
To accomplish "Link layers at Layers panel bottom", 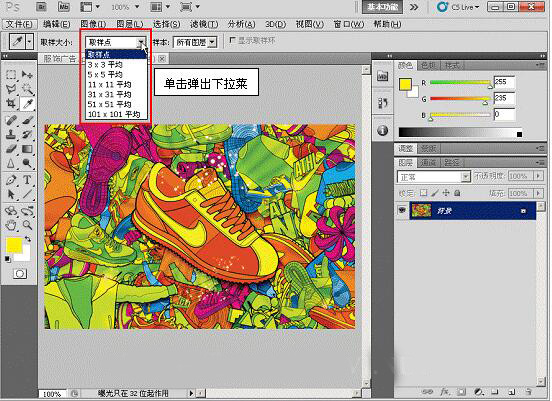I will [428, 391].
